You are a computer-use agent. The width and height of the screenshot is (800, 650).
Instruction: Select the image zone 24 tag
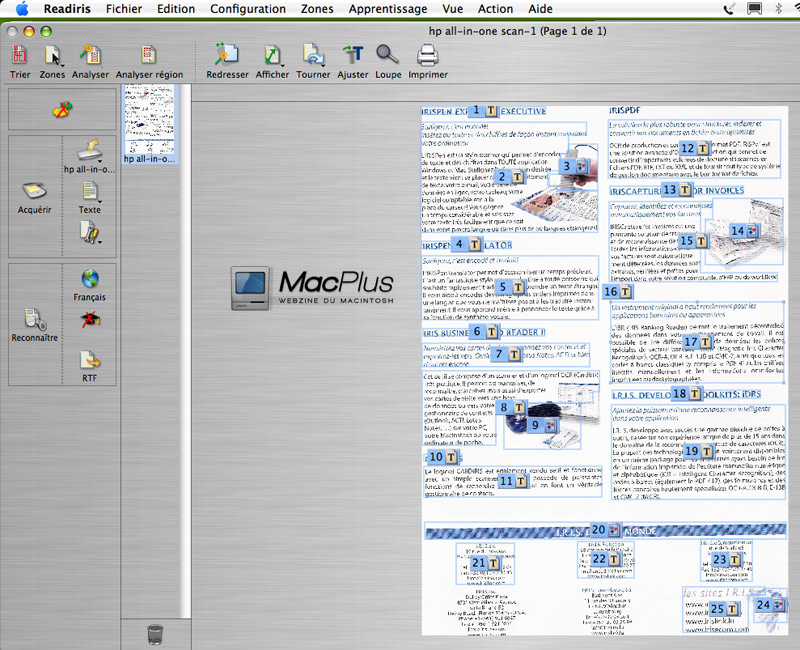pyautogui.click(x=770, y=605)
